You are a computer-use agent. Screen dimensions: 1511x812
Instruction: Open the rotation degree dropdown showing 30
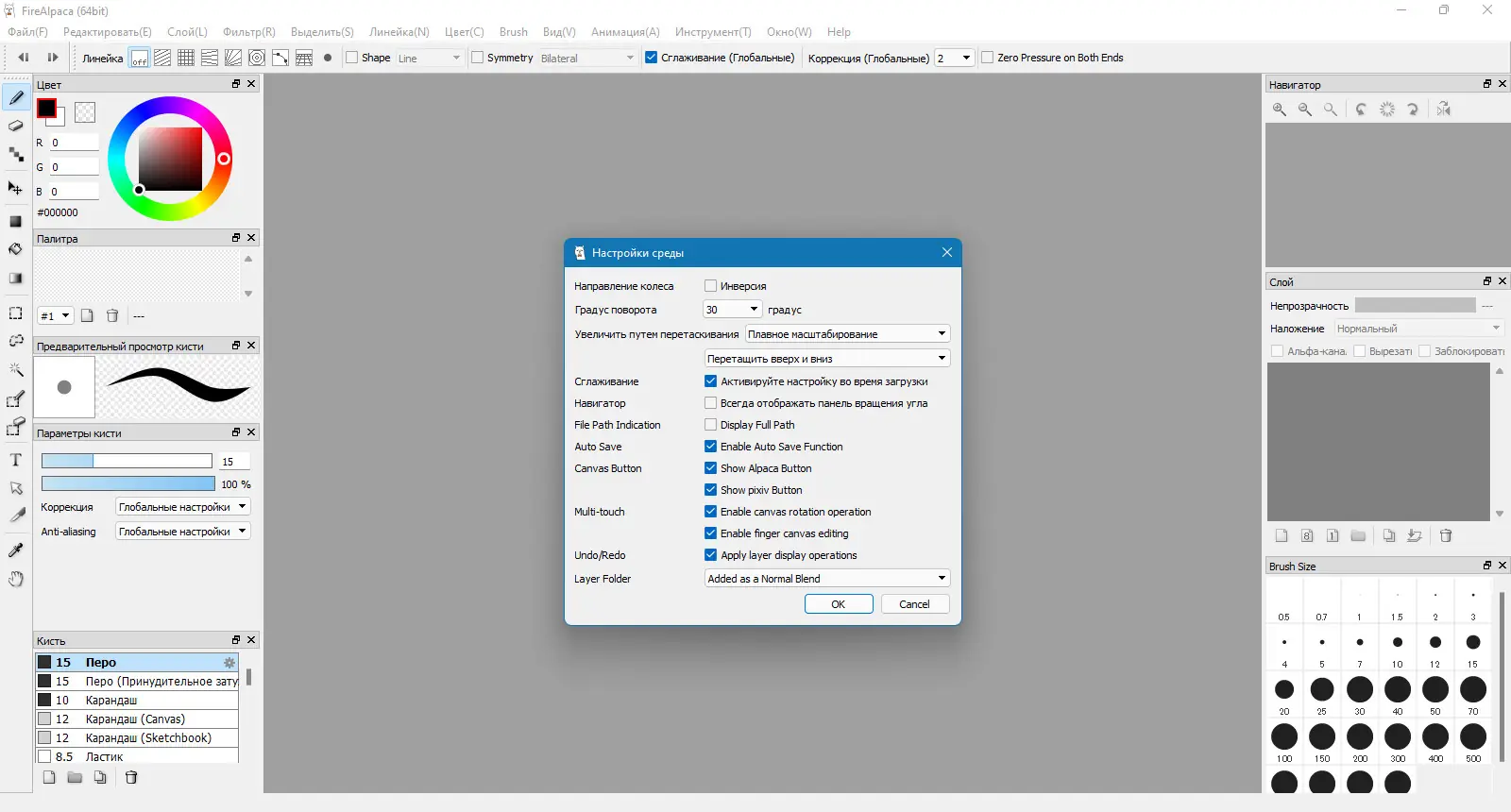pos(733,310)
